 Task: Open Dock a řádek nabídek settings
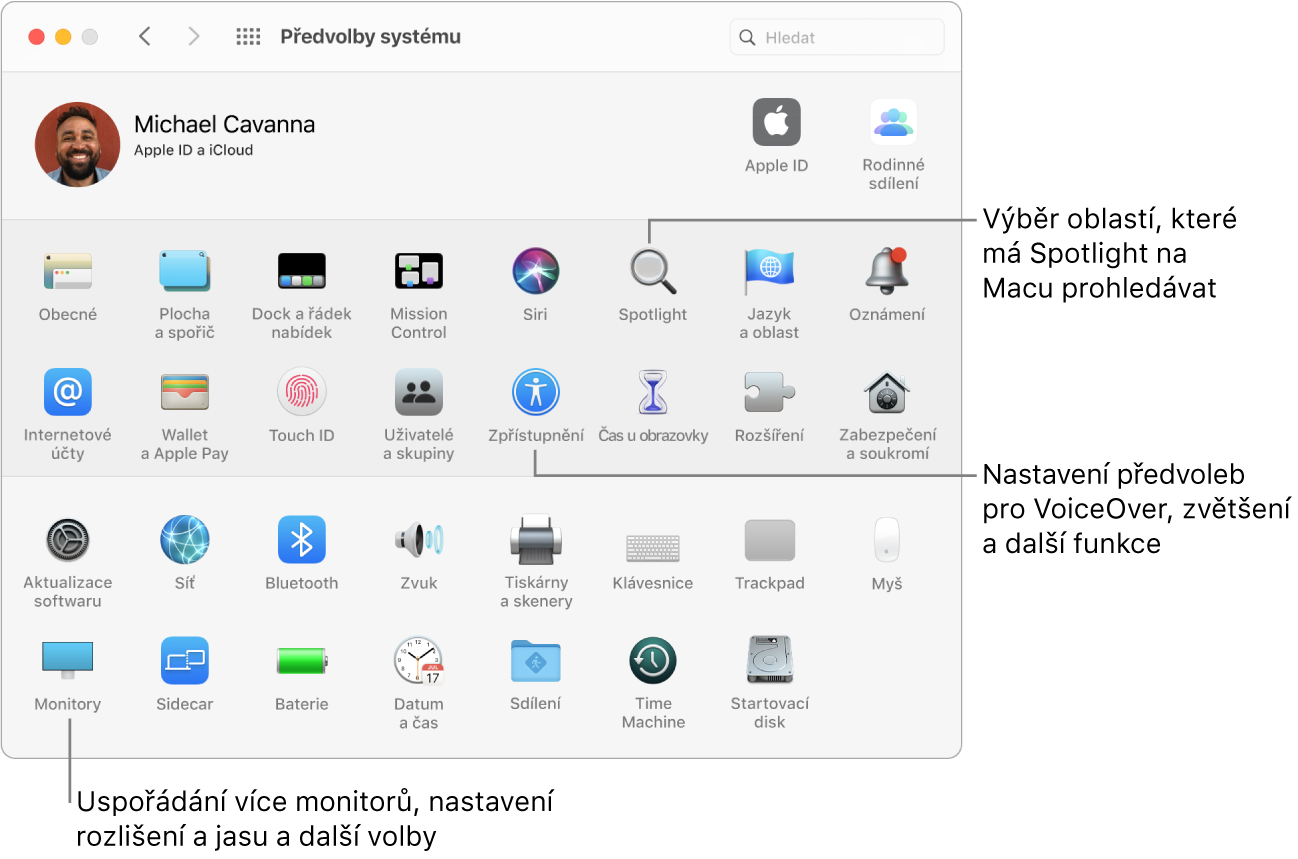(302, 271)
